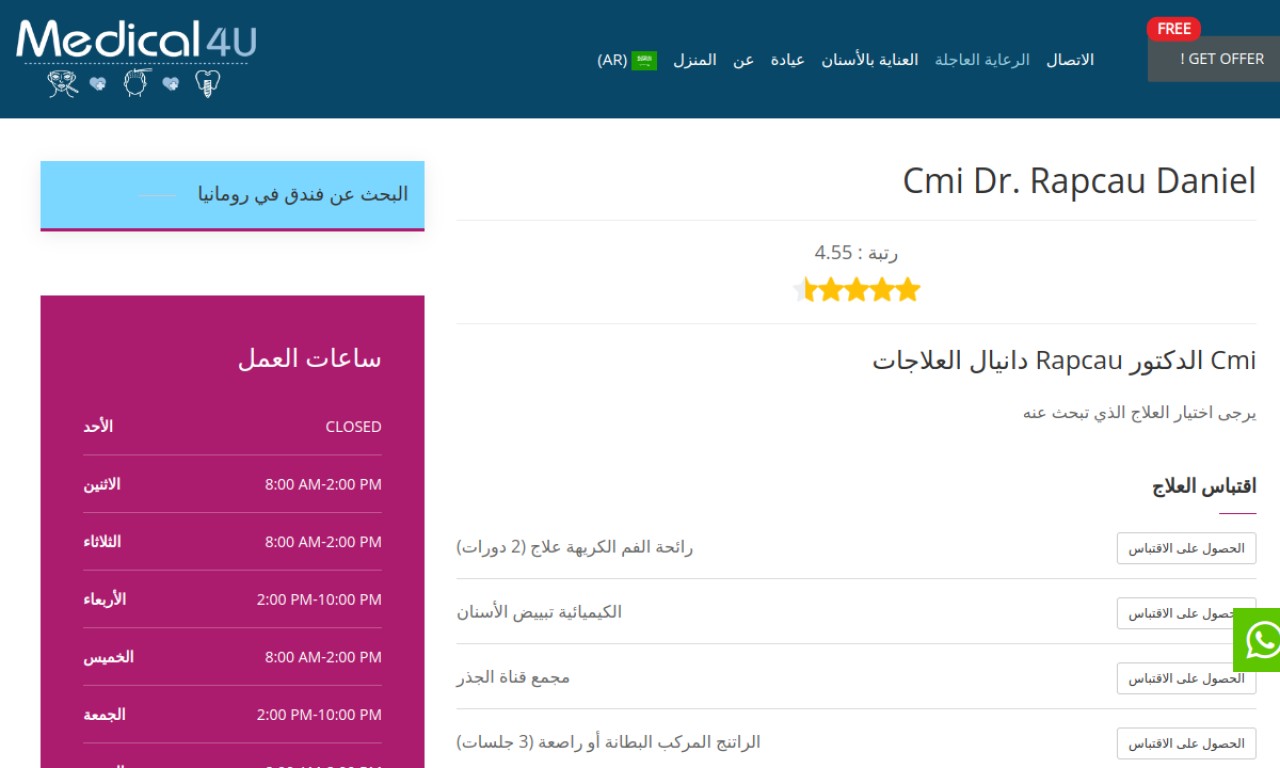Click the Saudi flag language icon
This screenshot has width=1280, height=768.
click(644, 60)
